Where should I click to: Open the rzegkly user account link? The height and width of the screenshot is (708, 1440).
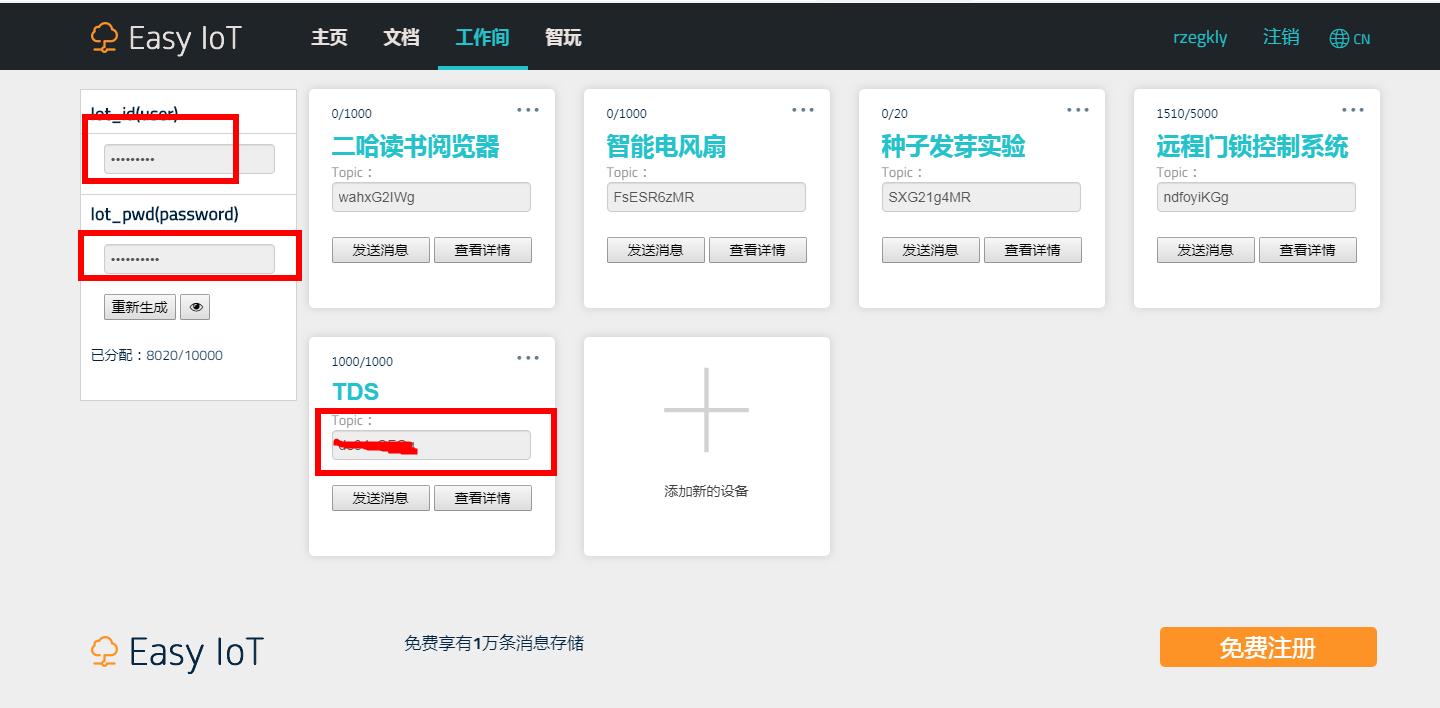[1200, 38]
